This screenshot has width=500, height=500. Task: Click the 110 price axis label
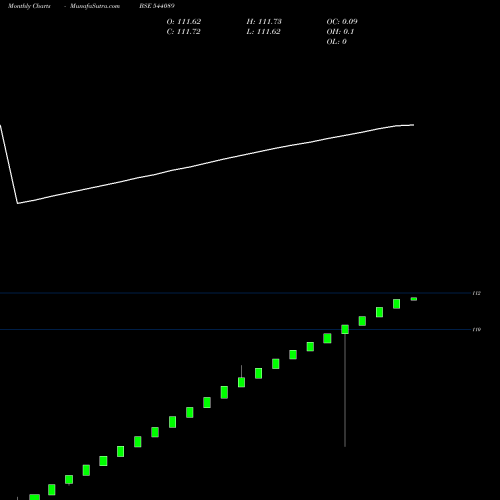[x=477, y=329]
